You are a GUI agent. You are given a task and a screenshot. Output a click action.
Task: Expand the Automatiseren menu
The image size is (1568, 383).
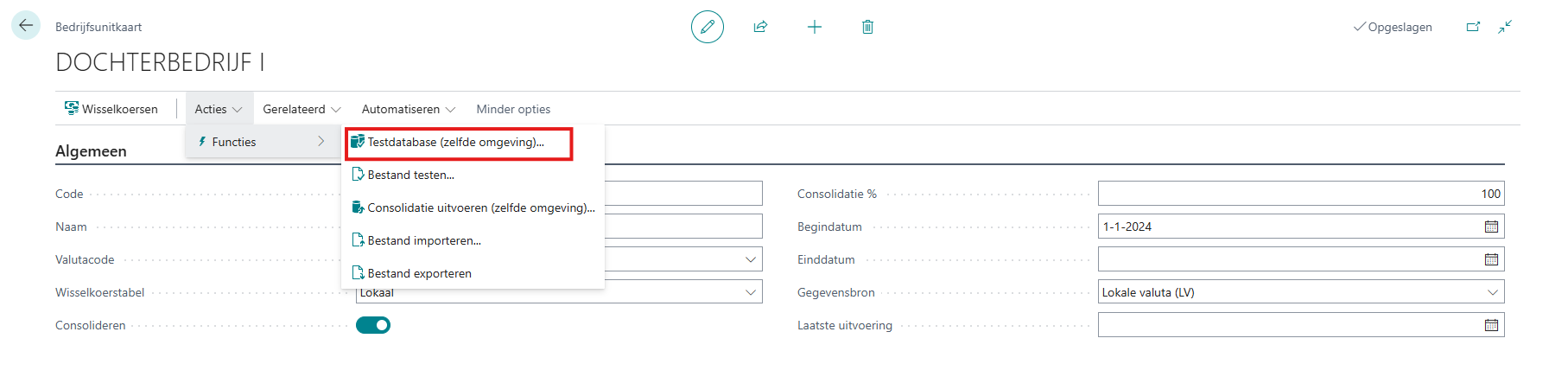408,109
